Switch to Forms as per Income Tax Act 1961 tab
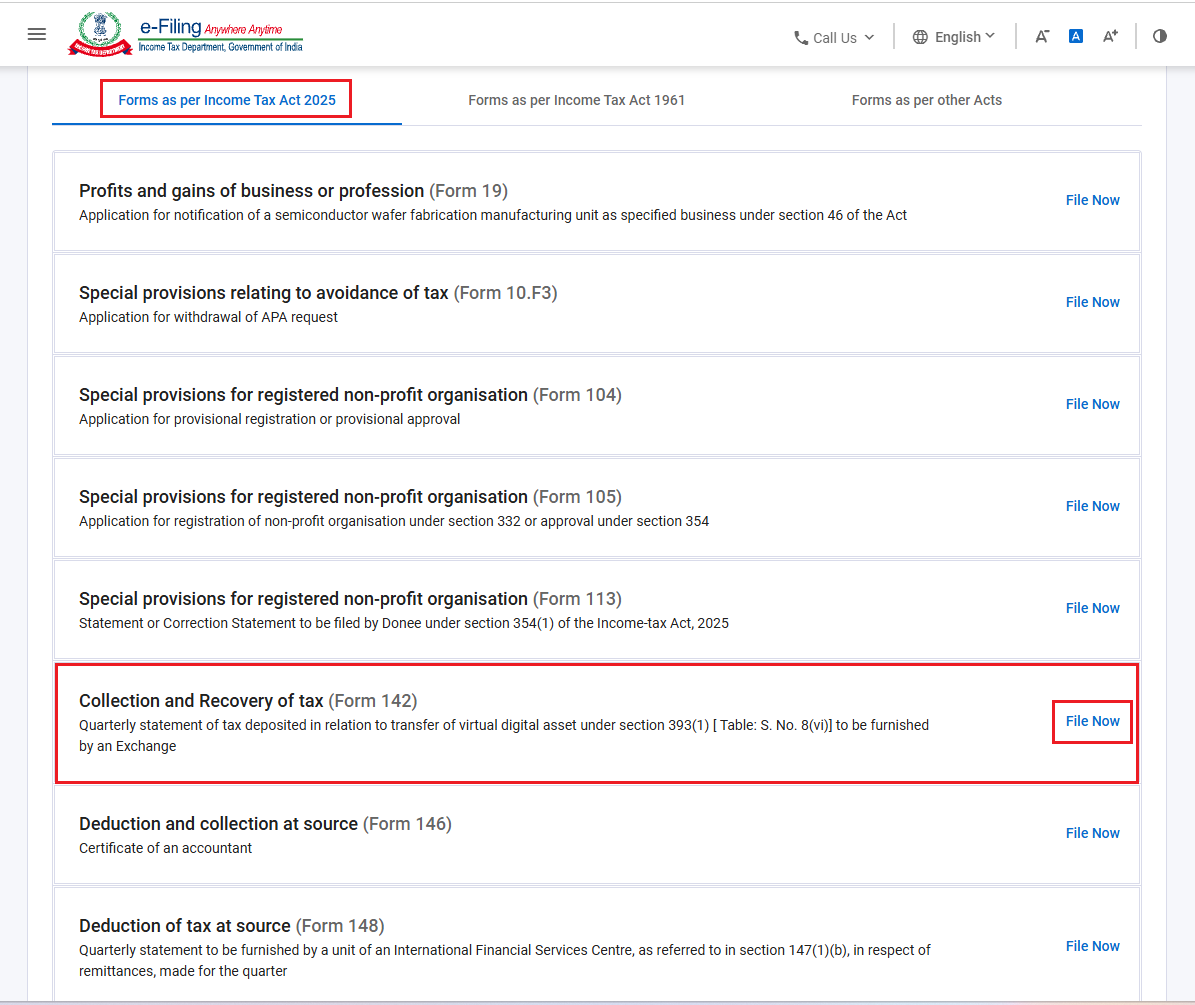The image size is (1195, 1005). [x=576, y=100]
